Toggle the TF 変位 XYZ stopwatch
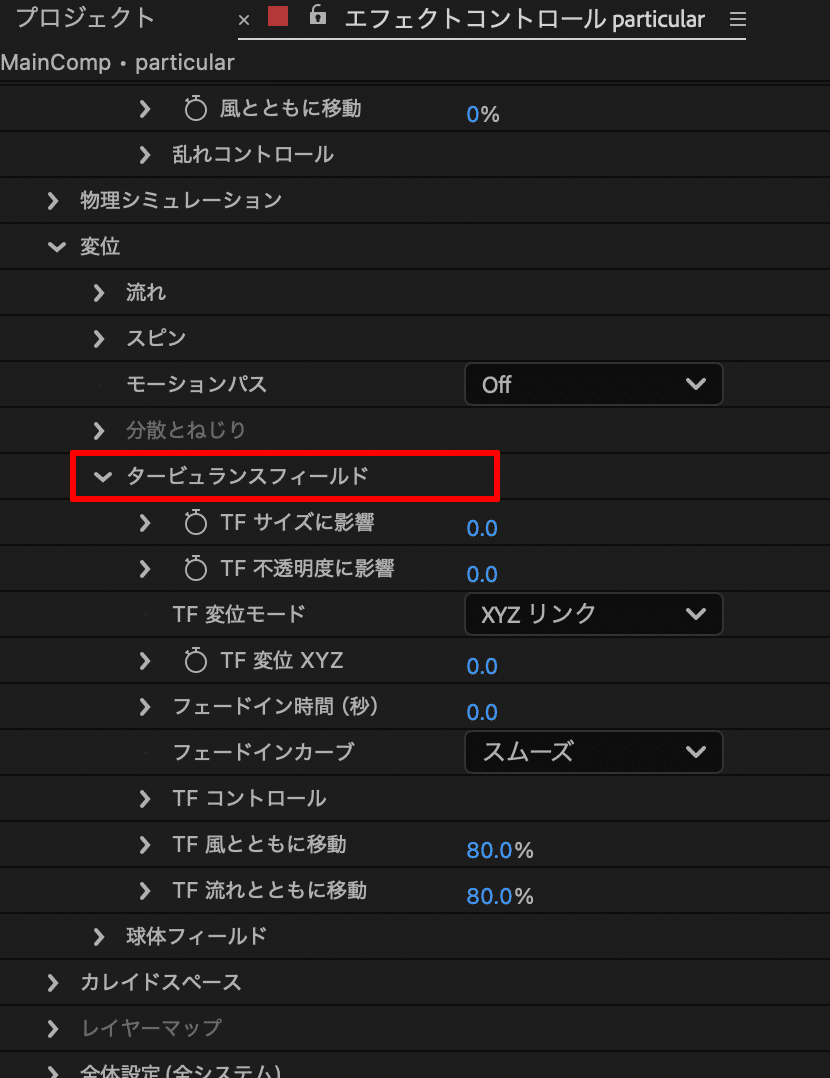The width and height of the screenshot is (830, 1078). coord(196,660)
